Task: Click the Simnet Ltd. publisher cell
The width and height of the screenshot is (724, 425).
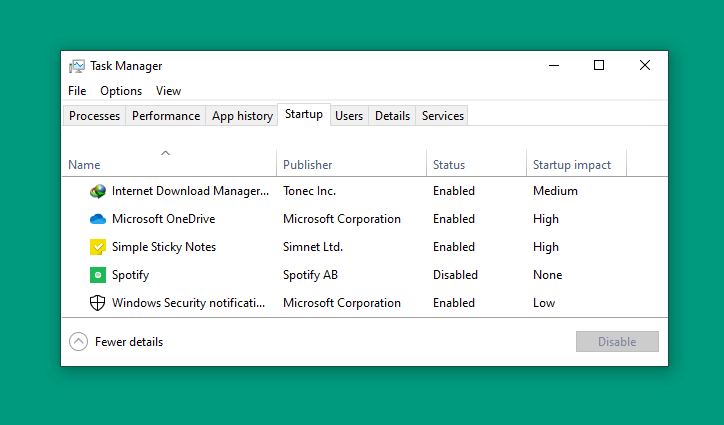Action: (313, 247)
